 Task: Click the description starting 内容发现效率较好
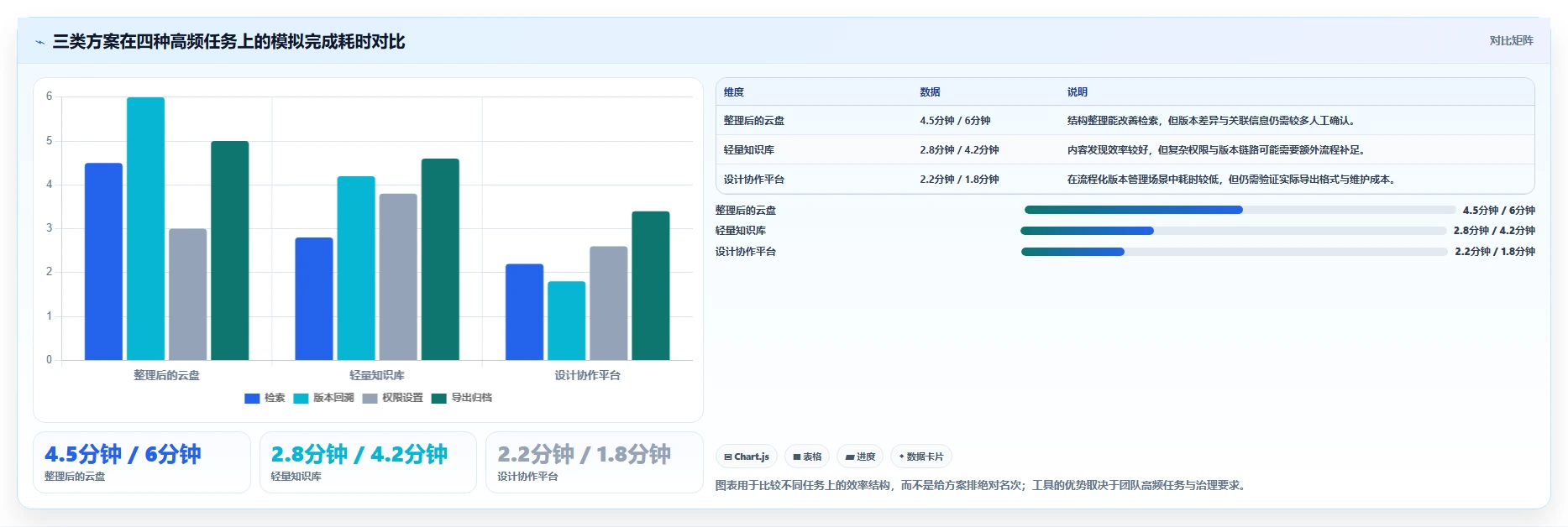click(1219, 150)
